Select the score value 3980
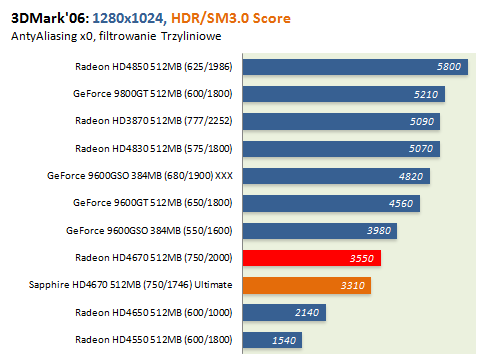The image size is (481, 360). [x=379, y=231]
